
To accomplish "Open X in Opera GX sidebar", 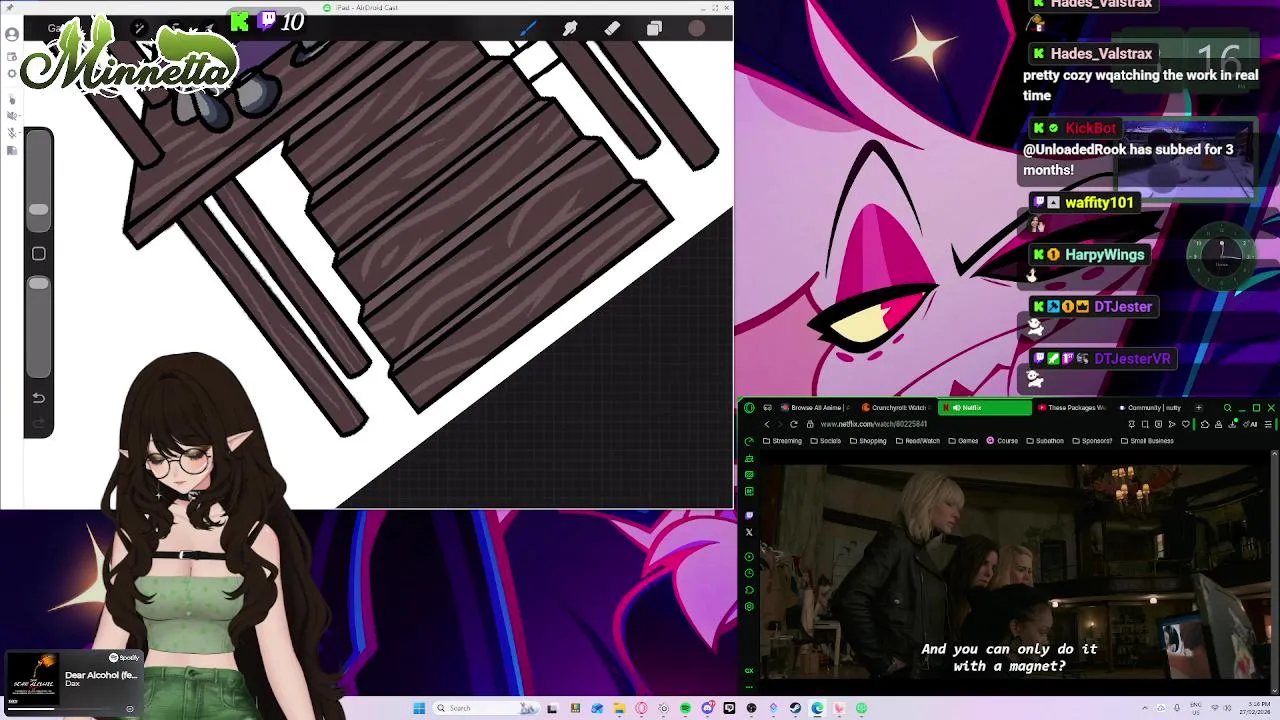I will [749, 532].
